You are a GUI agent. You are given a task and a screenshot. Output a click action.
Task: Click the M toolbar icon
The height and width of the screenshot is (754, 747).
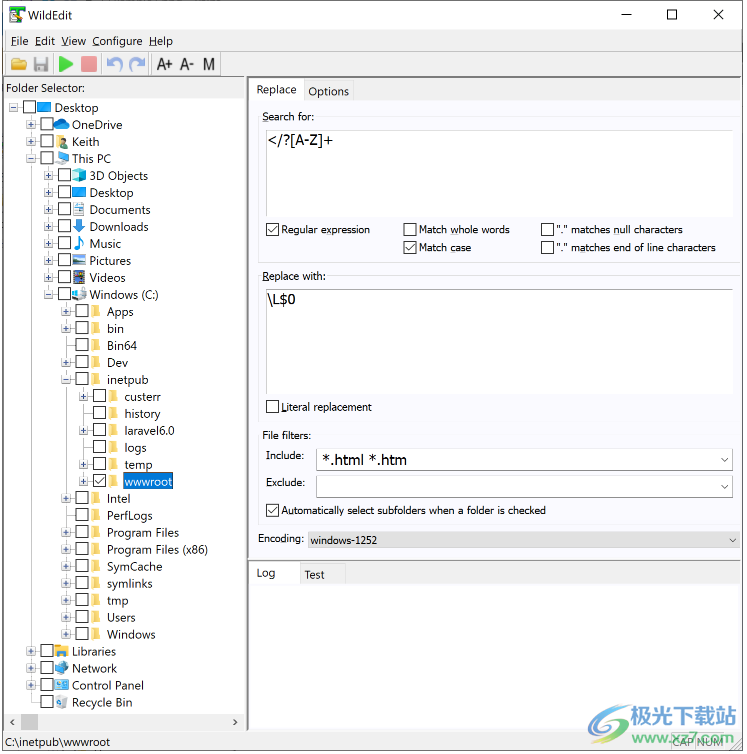point(209,65)
